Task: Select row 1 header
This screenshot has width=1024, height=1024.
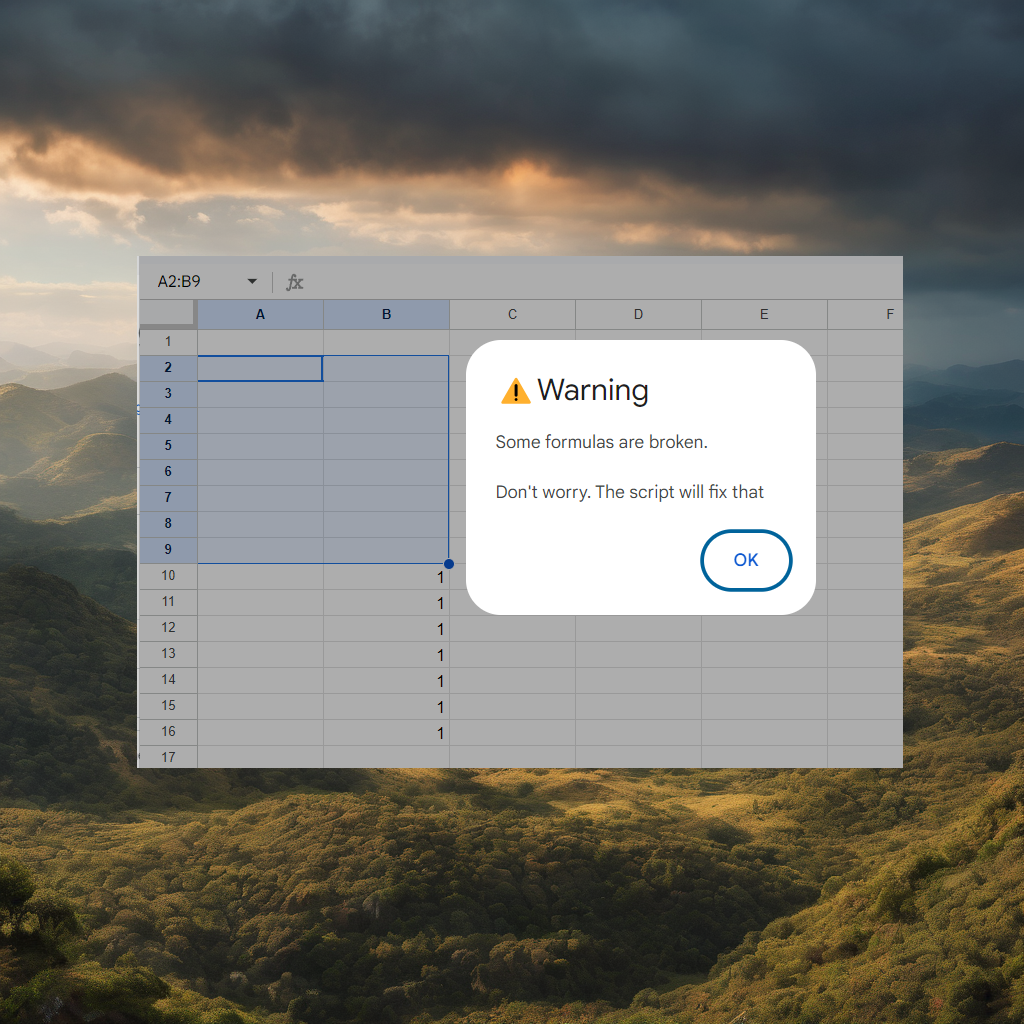Action: coord(168,342)
